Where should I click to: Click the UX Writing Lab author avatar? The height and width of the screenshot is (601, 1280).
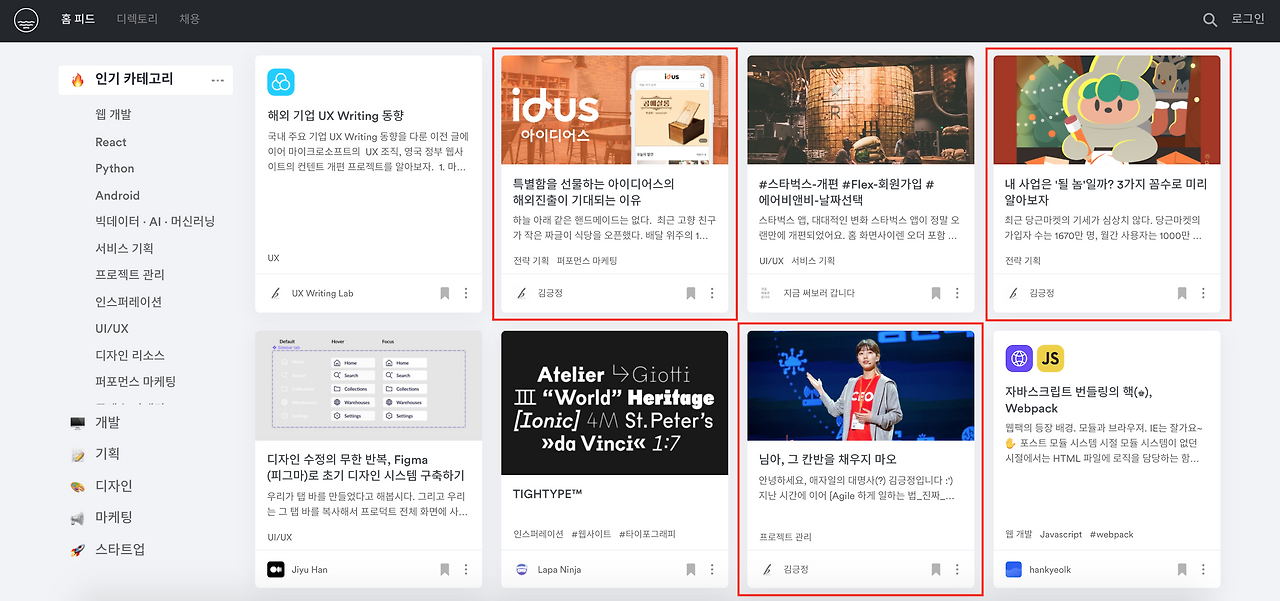click(x=275, y=293)
